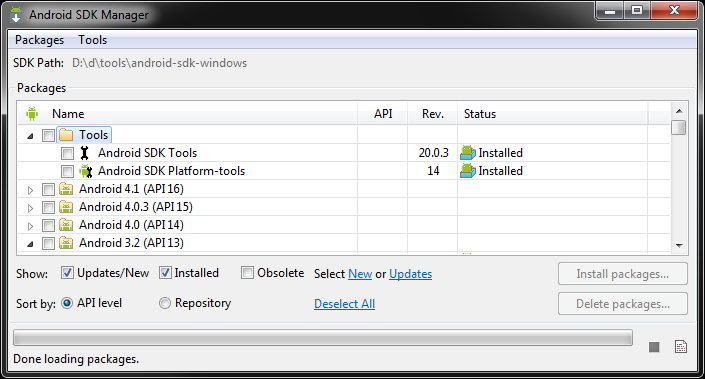Click the Done loading packages status text
This screenshot has width=705, height=379.
pyautogui.click(x=76, y=359)
